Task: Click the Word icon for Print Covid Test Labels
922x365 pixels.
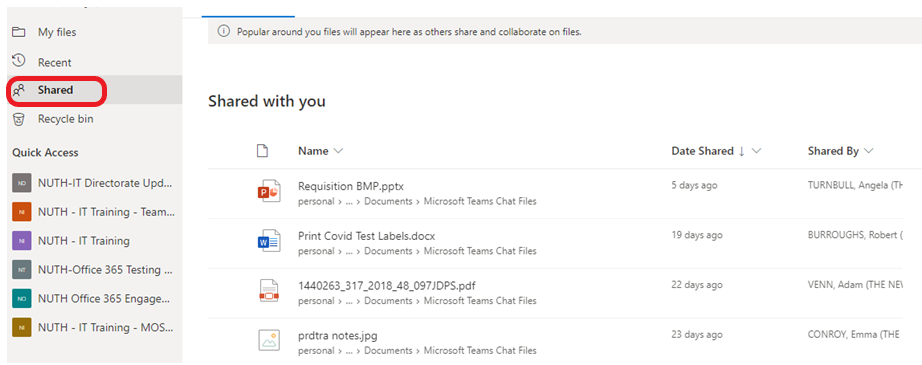Action: [x=269, y=243]
